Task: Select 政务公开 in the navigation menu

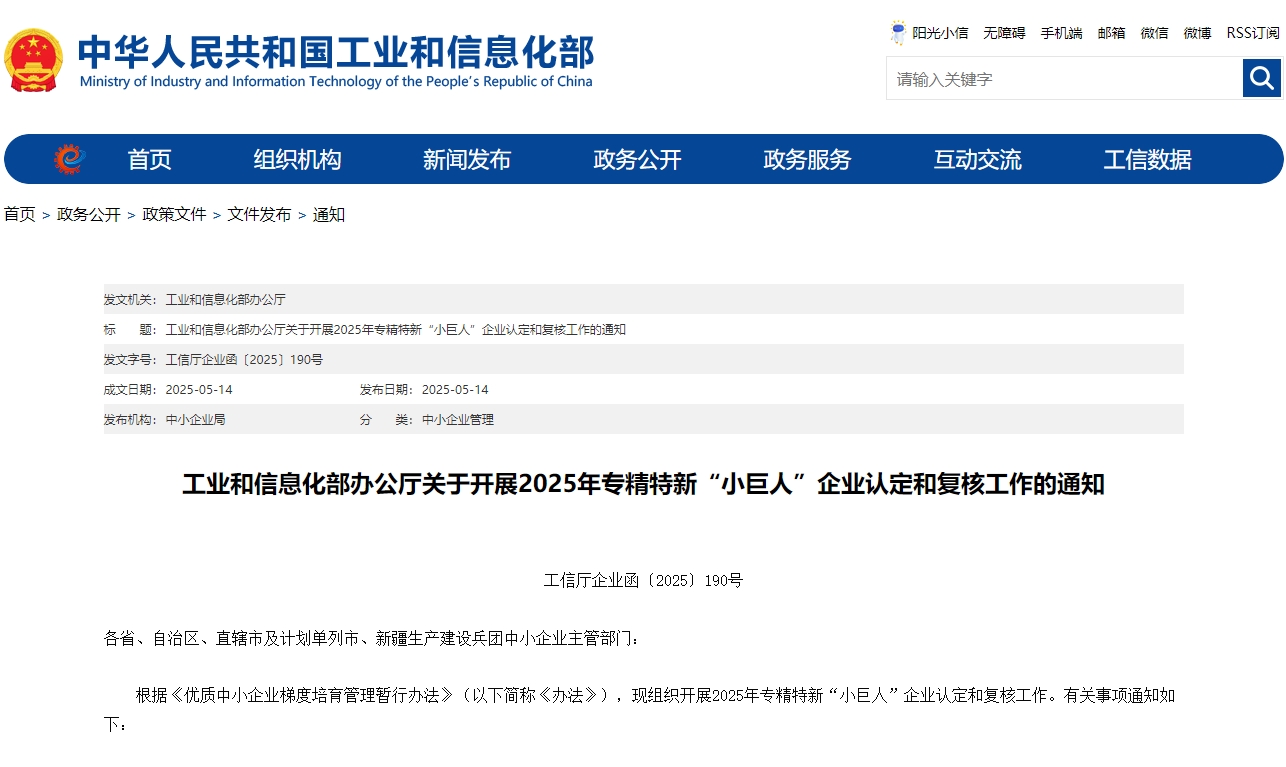Action: 637,159
